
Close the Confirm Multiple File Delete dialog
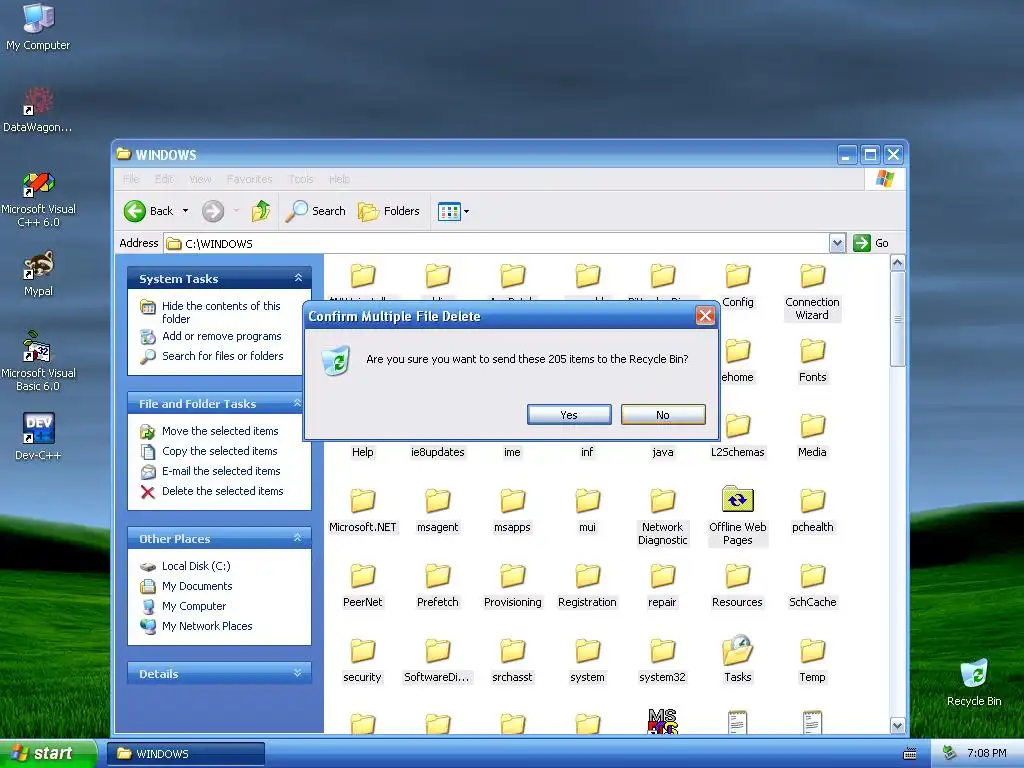(705, 316)
